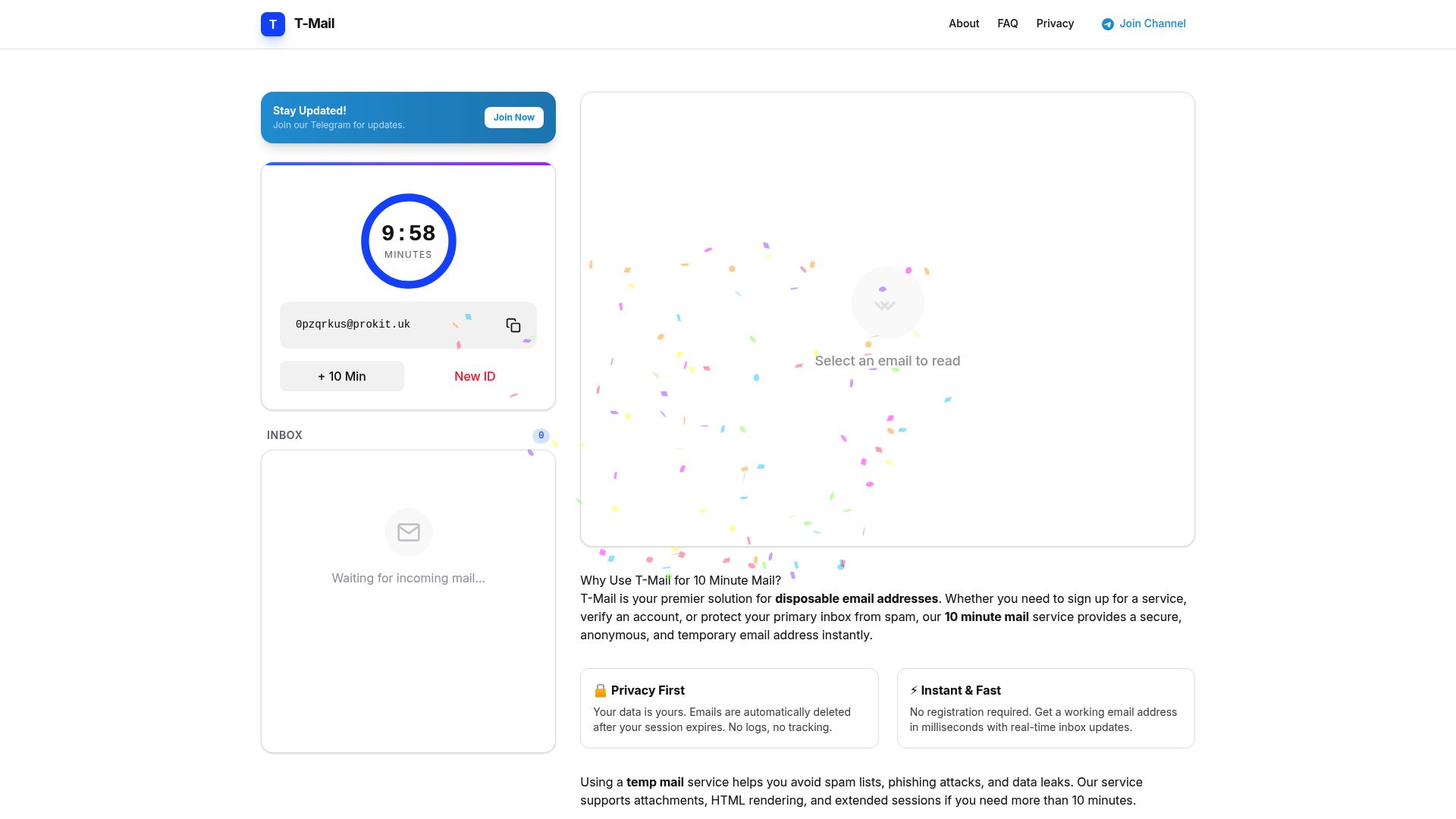
Task: Generate a New ID
Action: click(x=475, y=376)
